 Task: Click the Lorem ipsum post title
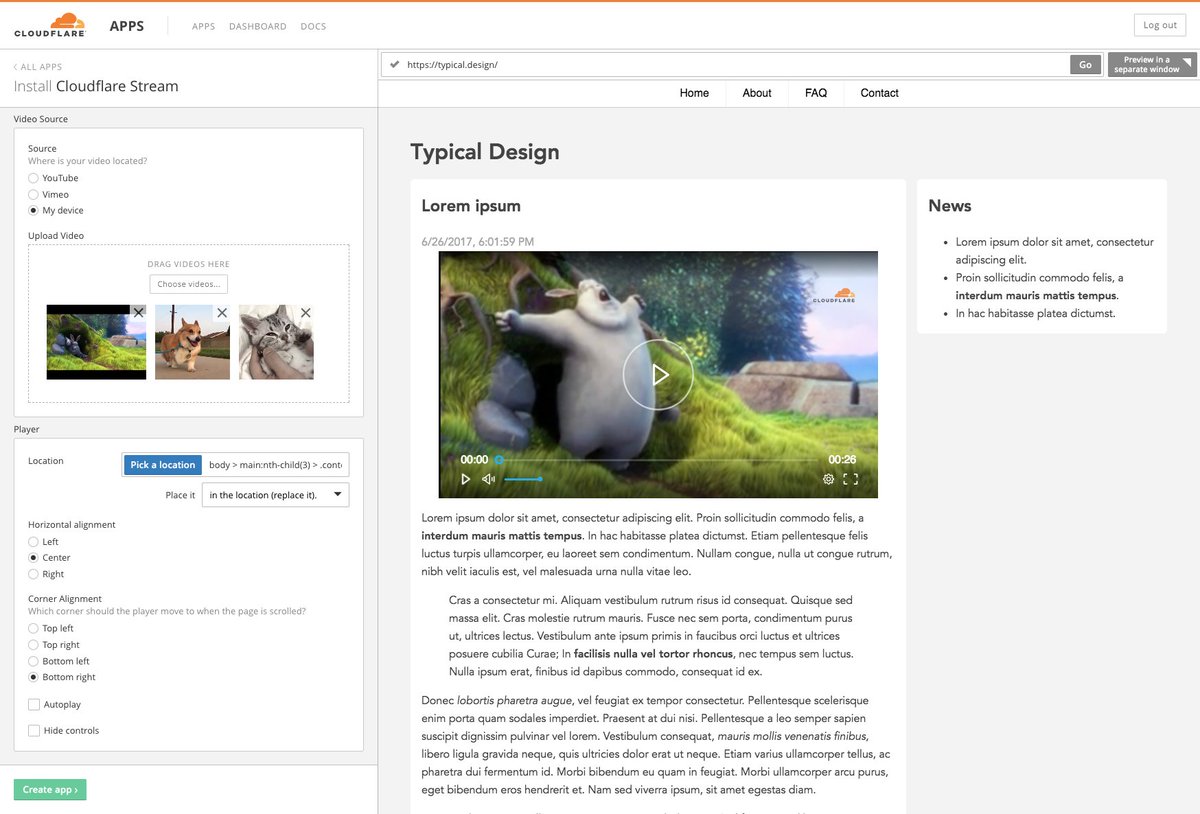pos(471,206)
